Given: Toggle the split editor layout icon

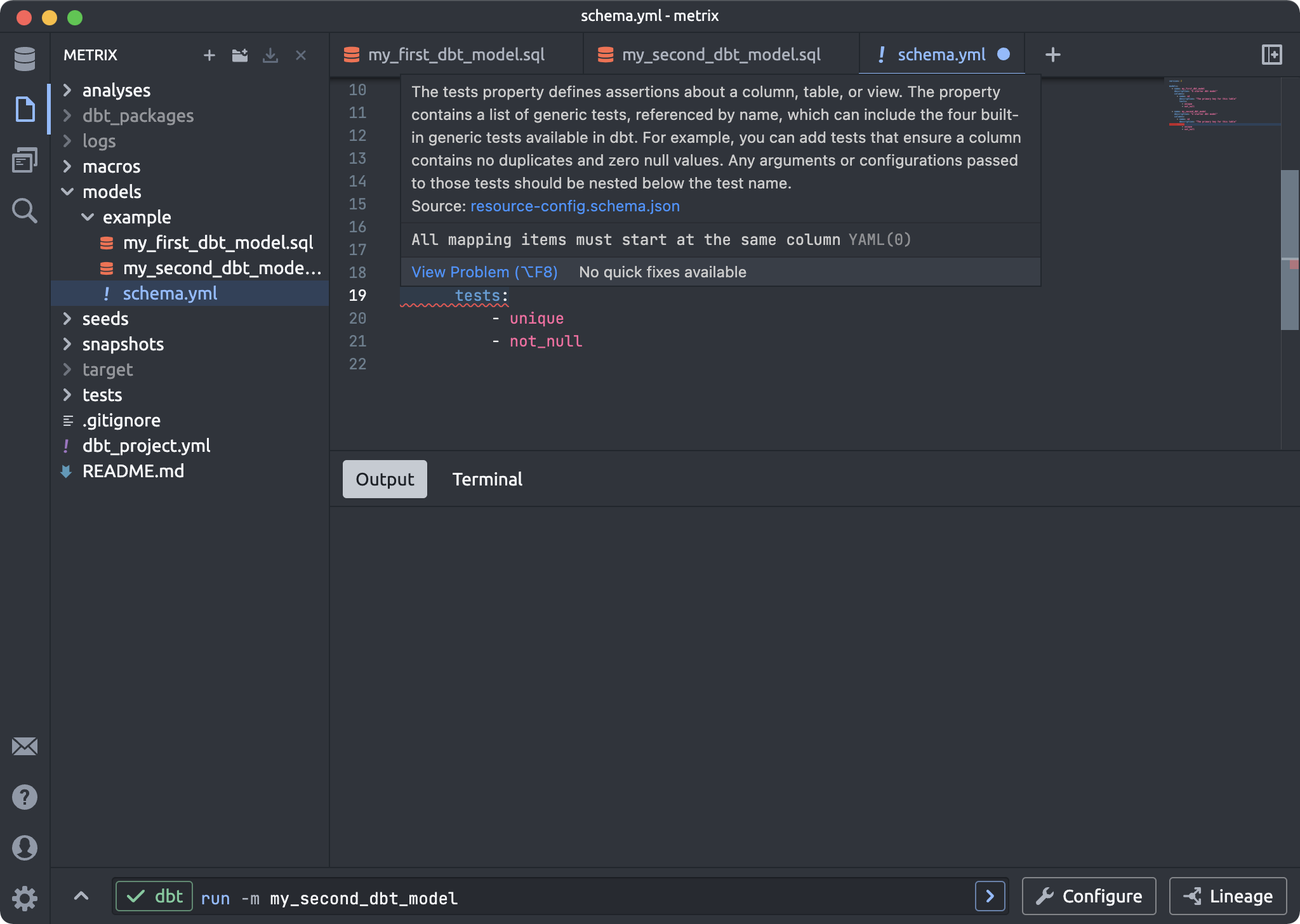Looking at the screenshot, I should click(1272, 55).
